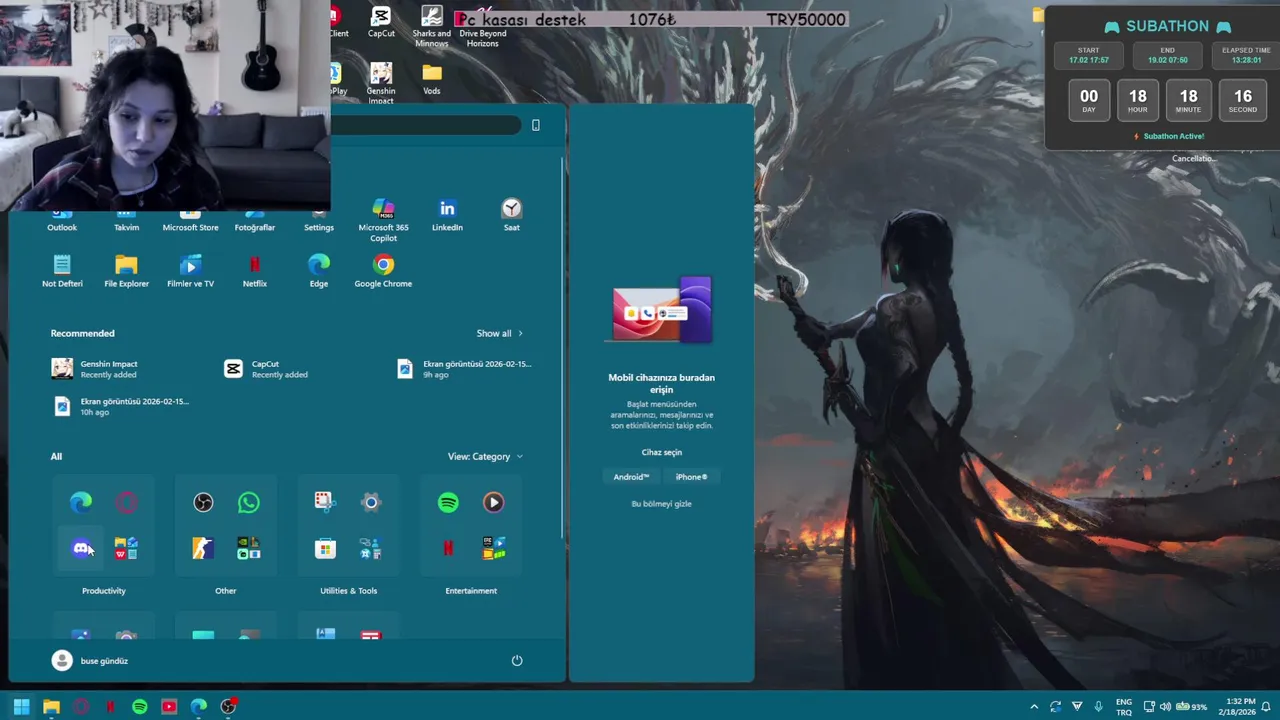The image size is (1280, 720).
Task: Open CapCut desktop shortcut
Action: (381, 22)
